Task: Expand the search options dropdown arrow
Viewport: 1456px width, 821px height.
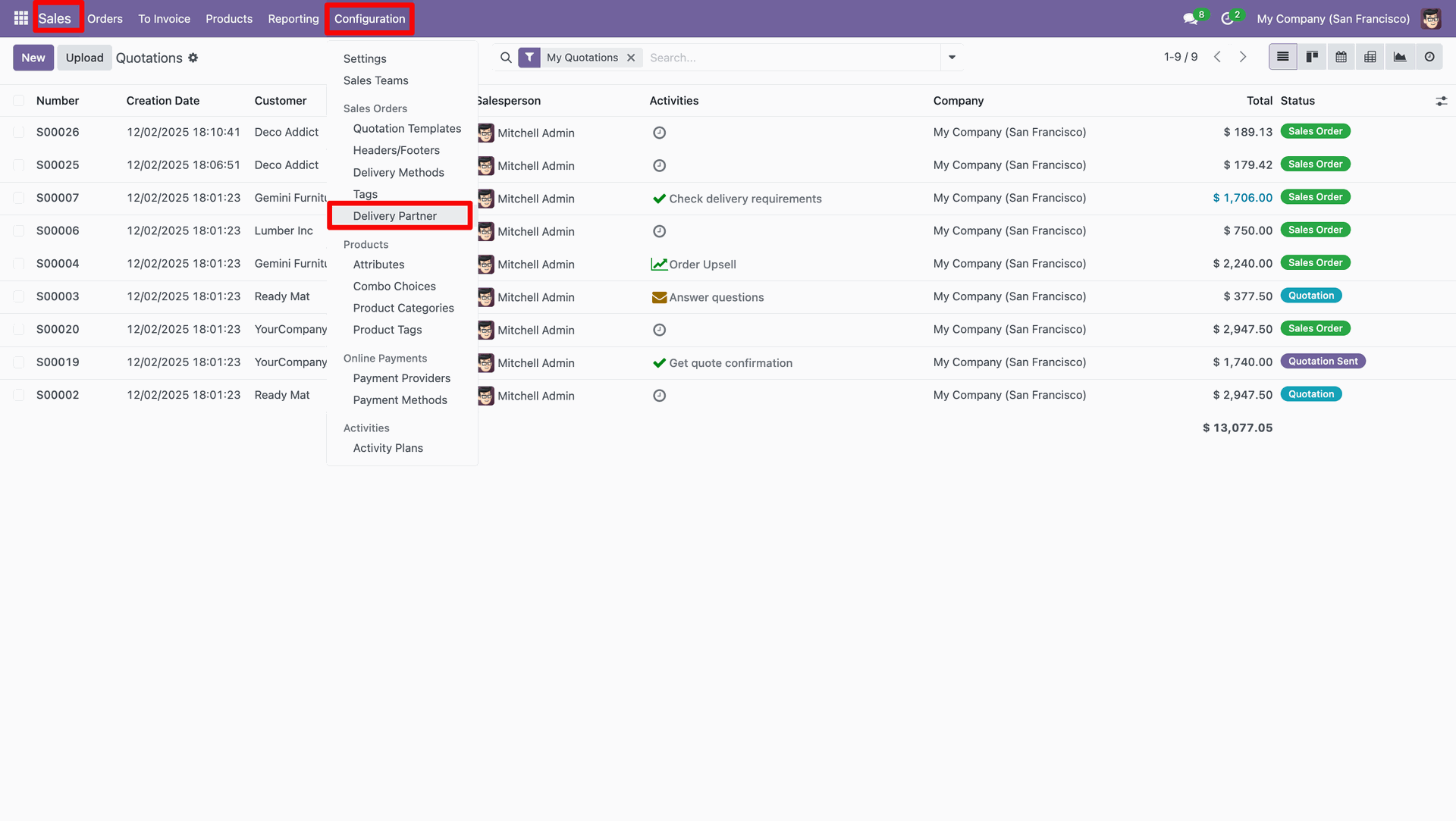Action: point(952,58)
